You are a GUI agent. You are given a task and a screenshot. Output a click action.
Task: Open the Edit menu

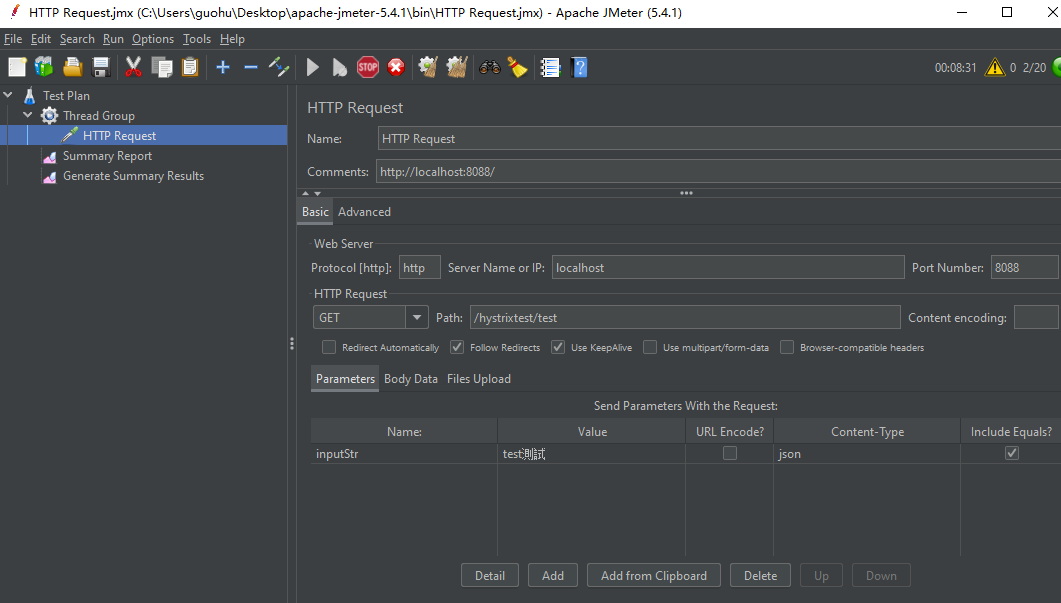click(41, 39)
